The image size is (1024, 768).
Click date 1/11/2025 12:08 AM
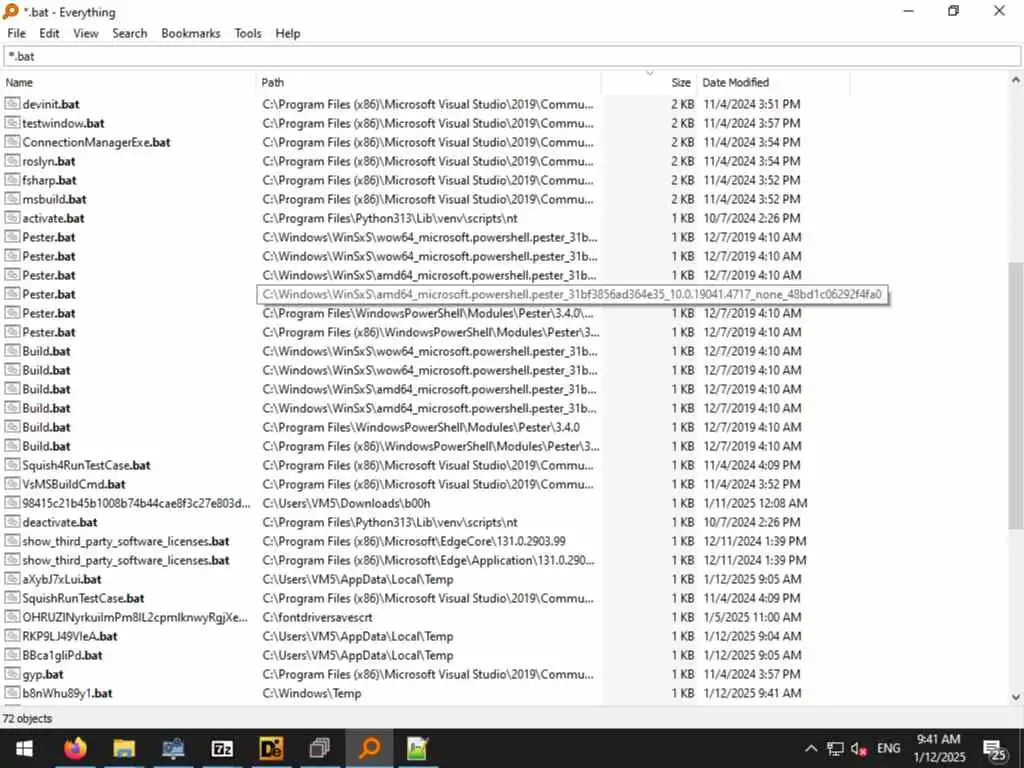[x=755, y=503]
